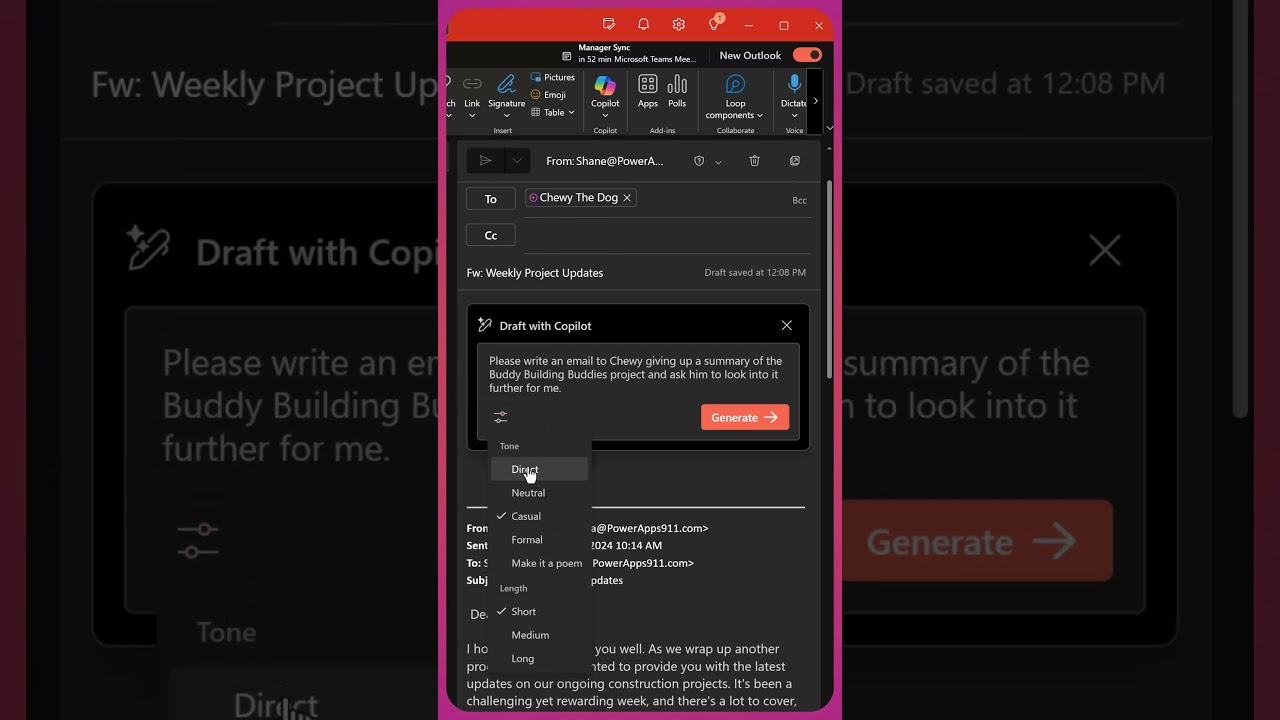Choose Make it a poem
1280x720 pixels.
539,563
